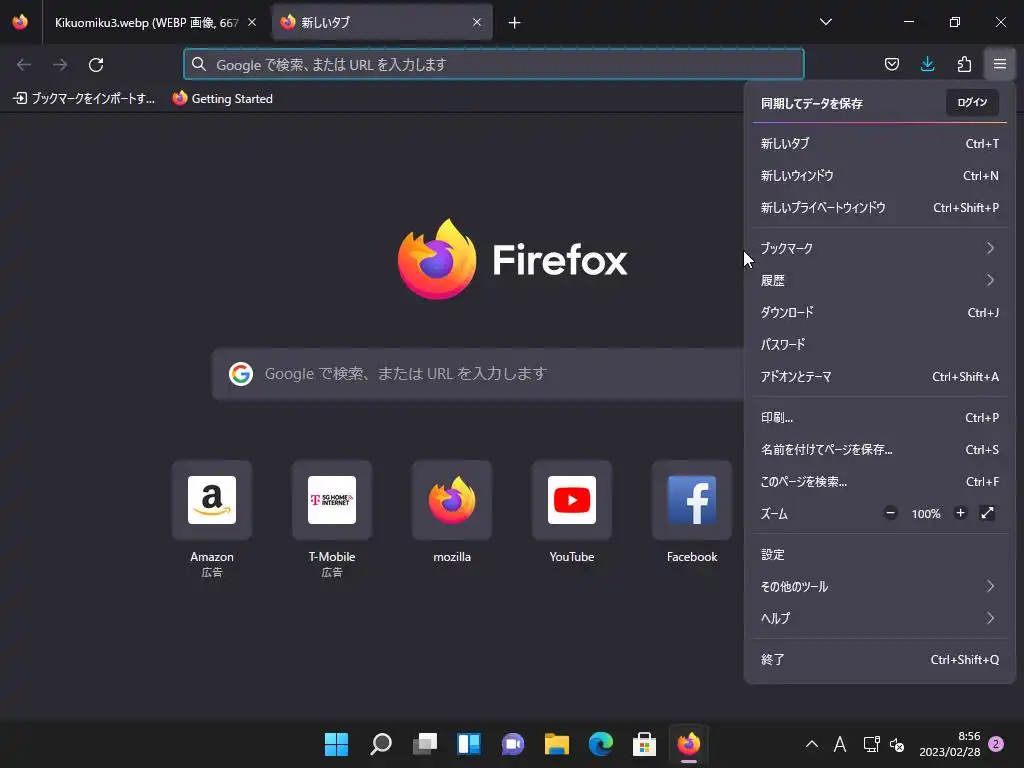Expand the ブックマーク submenu
Image resolution: width=1024 pixels, height=768 pixels.
(x=880, y=248)
